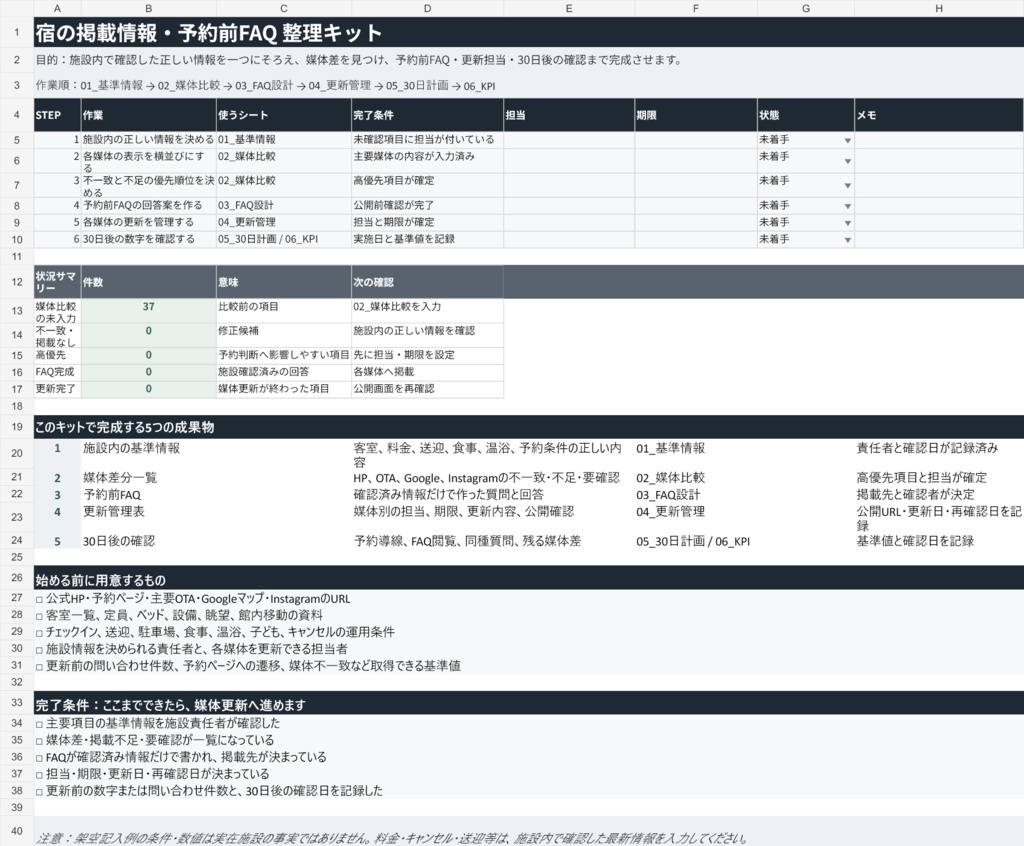
Task: Click cell 02_媒体比較を入力
Action: (427, 311)
